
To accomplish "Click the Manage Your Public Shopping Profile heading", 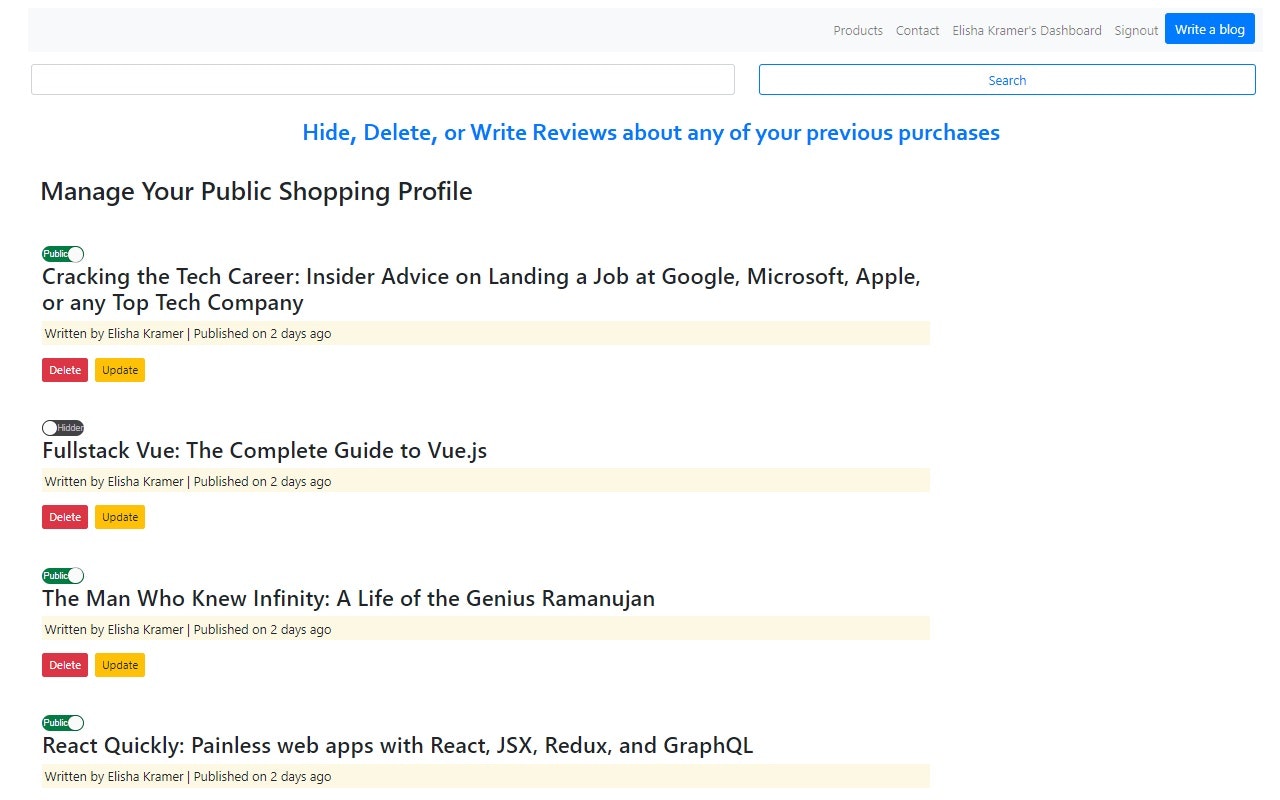I will tap(256, 191).
